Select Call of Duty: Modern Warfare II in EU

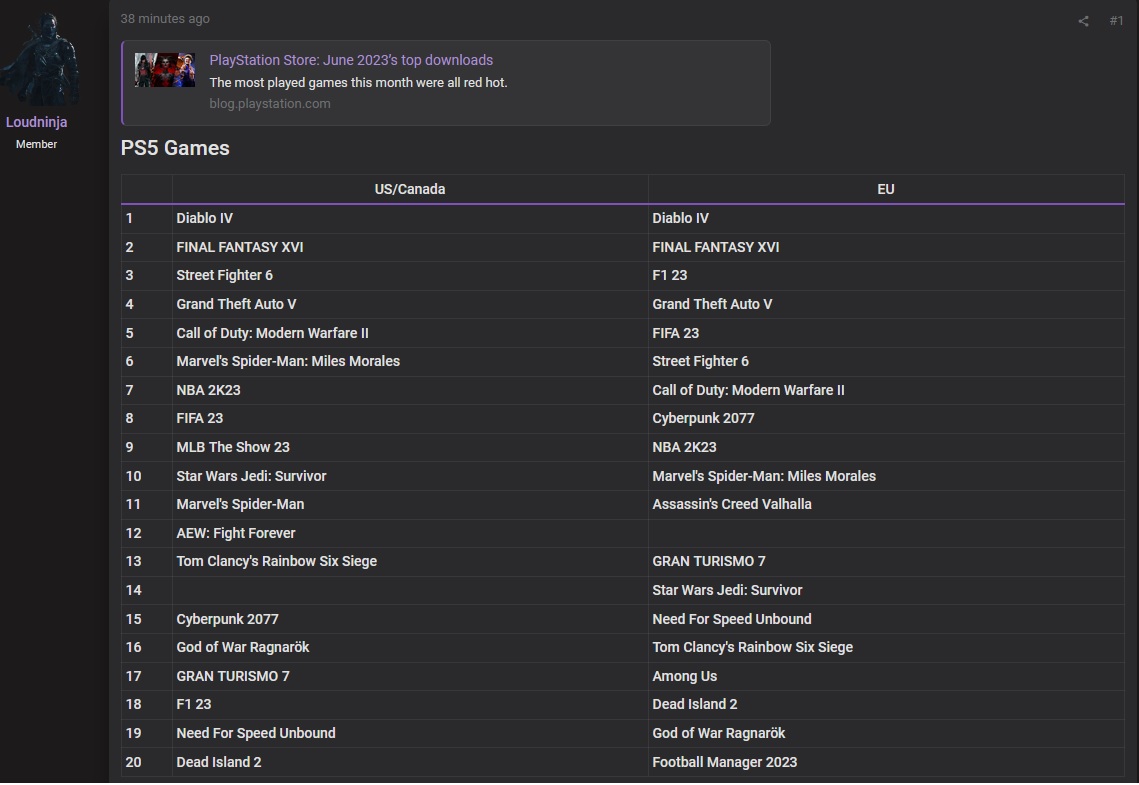click(748, 391)
